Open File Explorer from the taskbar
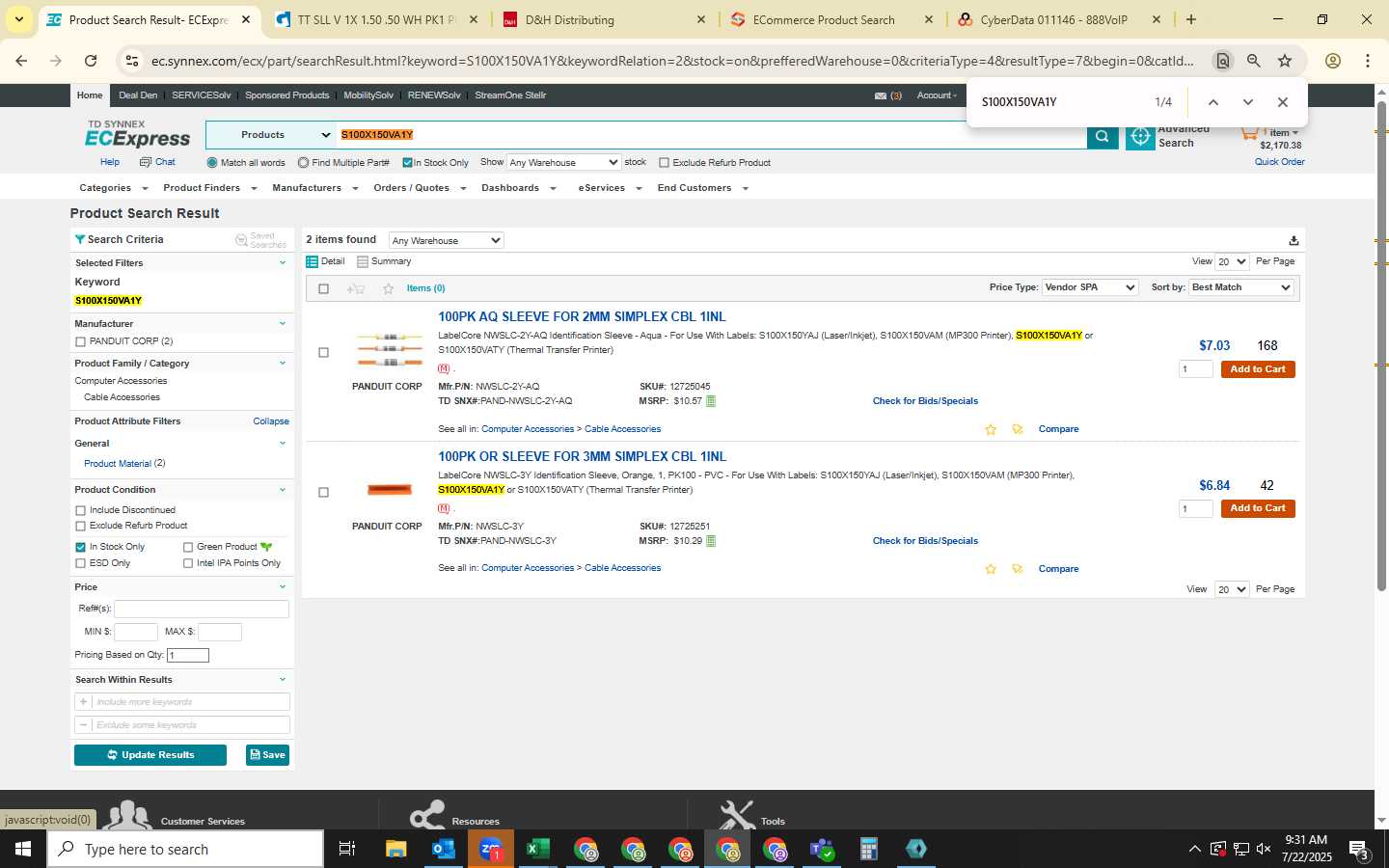Screen dimensions: 1389x868 [x=395, y=849]
